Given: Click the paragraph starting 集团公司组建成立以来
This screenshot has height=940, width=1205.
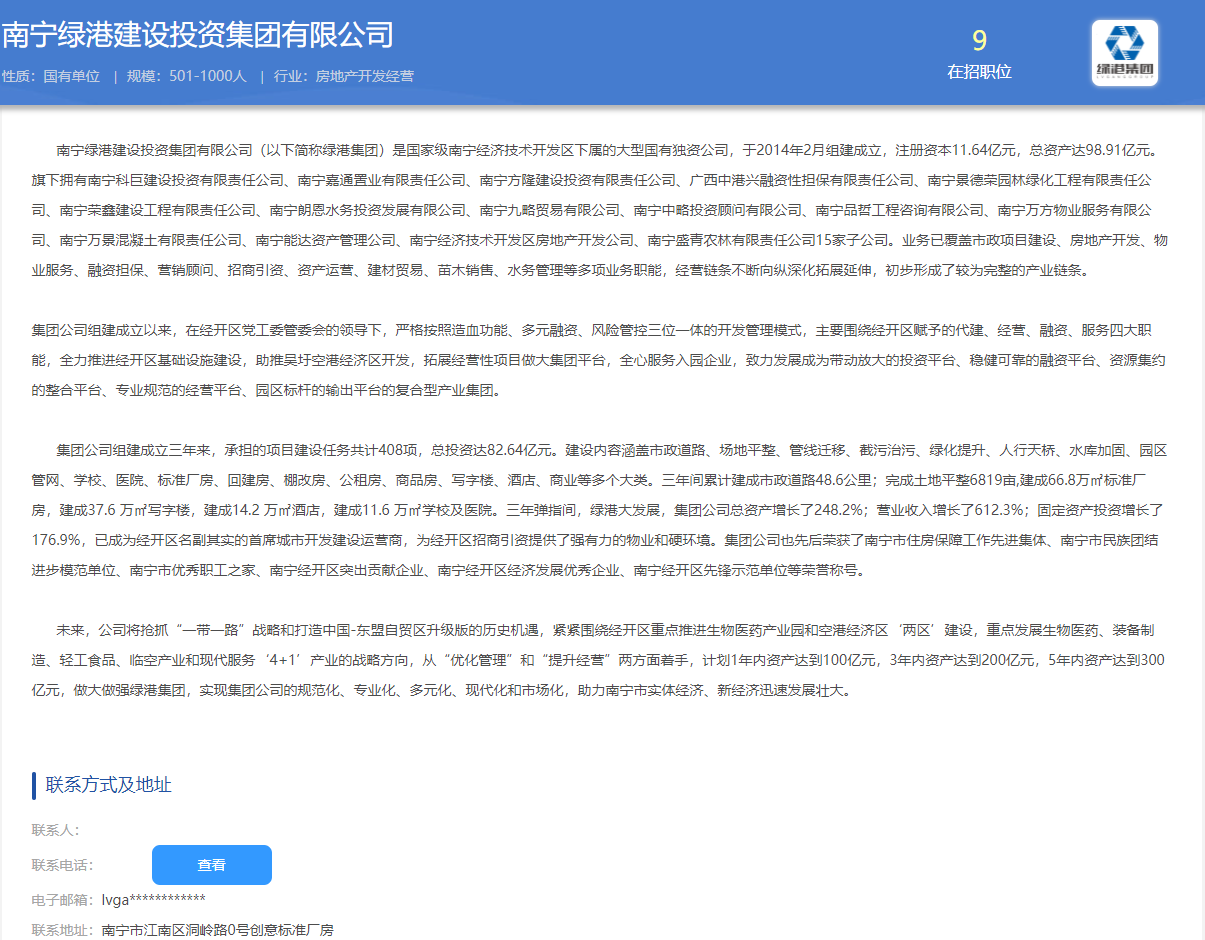Looking at the screenshot, I should pyautogui.click(x=600, y=360).
